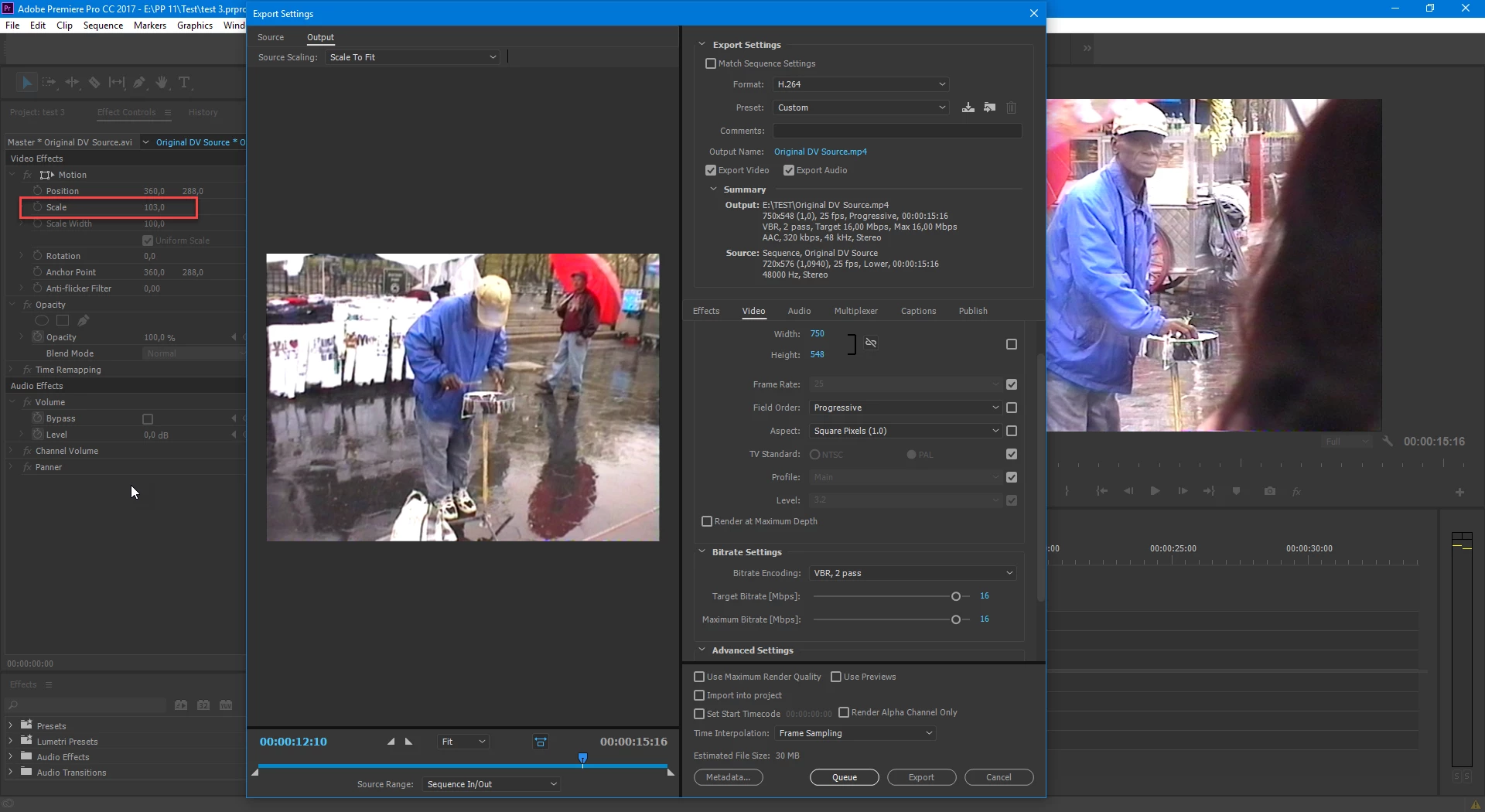
Task: Open the Format dropdown showing H.264
Action: point(861,84)
